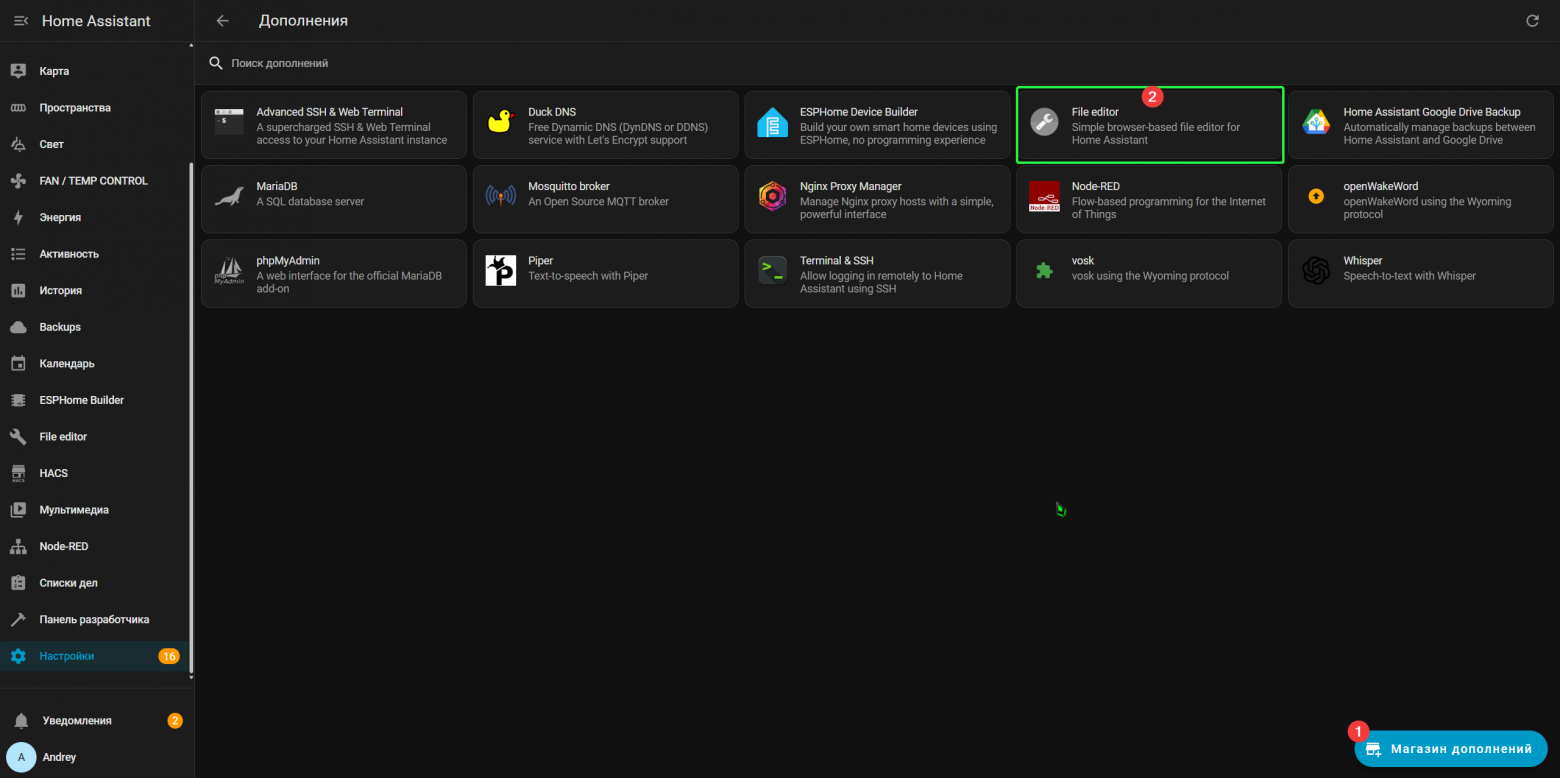Click "Text-to-speech with Piper" description
The height and width of the screenshot is (778, 1560).
[x=588, y=276]
